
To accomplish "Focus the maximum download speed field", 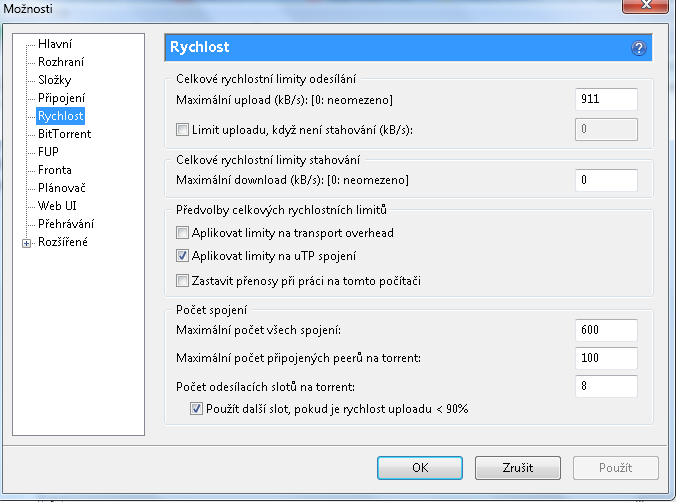I will 607,180.
